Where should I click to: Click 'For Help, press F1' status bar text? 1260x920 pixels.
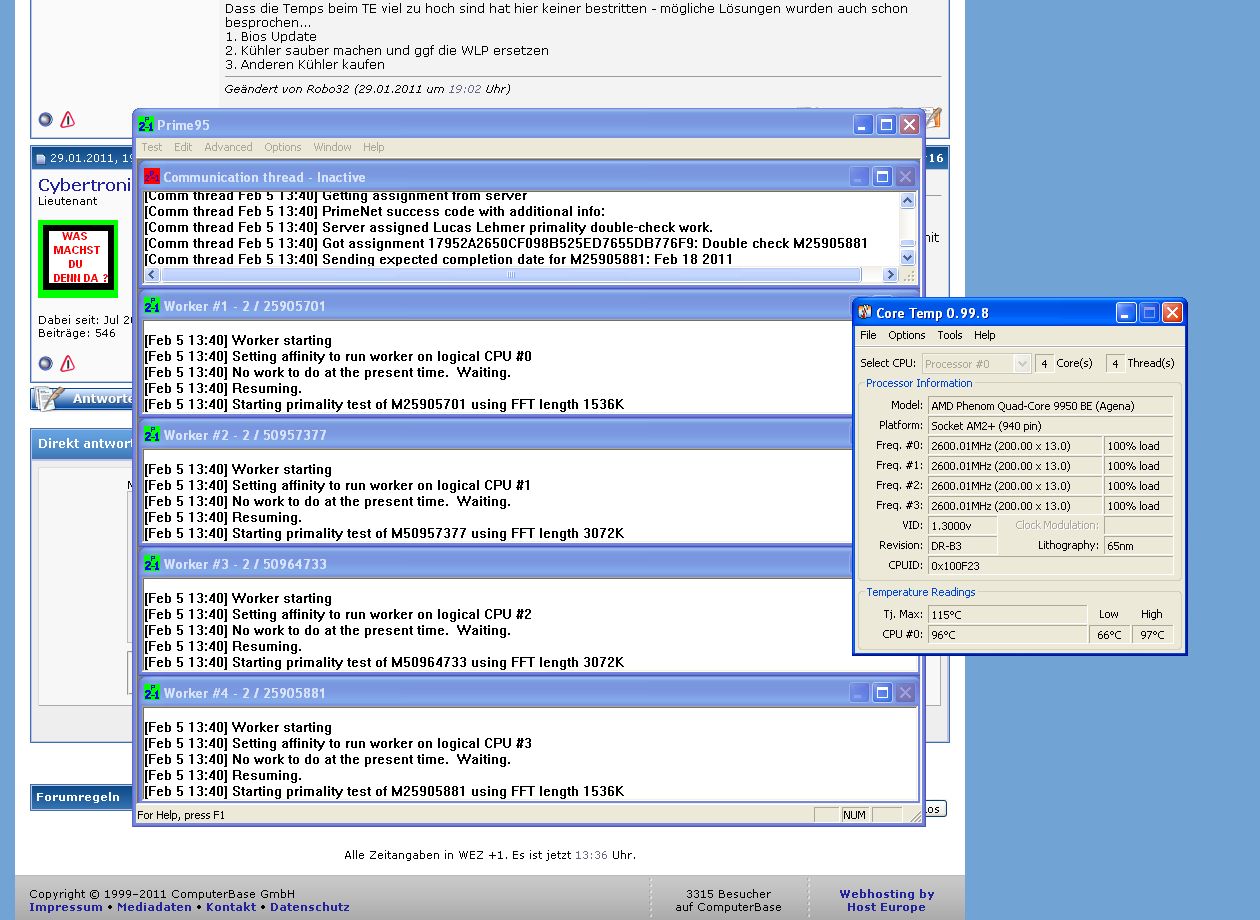181,815
